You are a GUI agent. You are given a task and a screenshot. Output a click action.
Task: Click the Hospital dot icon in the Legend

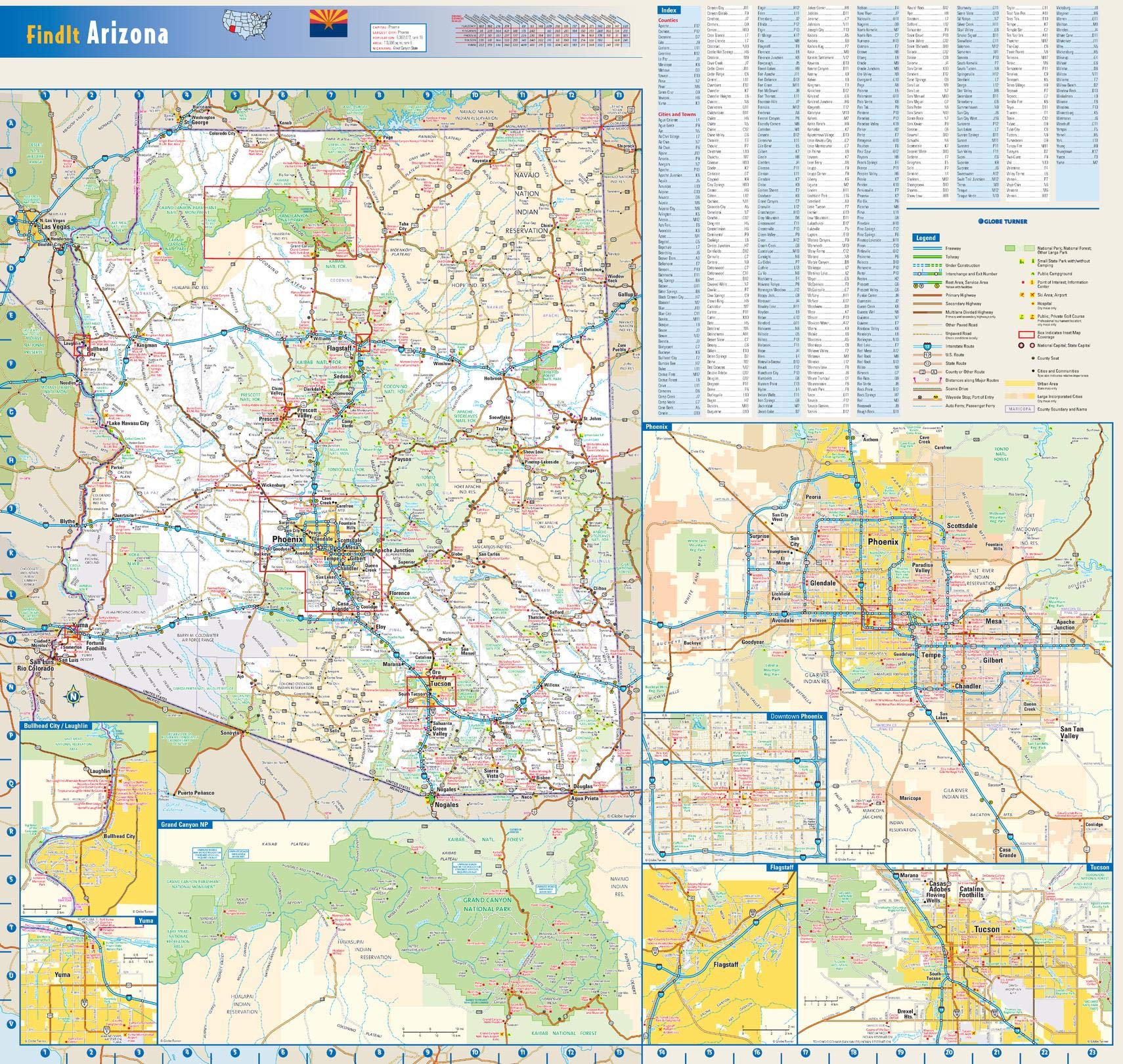pos(1032,303)
